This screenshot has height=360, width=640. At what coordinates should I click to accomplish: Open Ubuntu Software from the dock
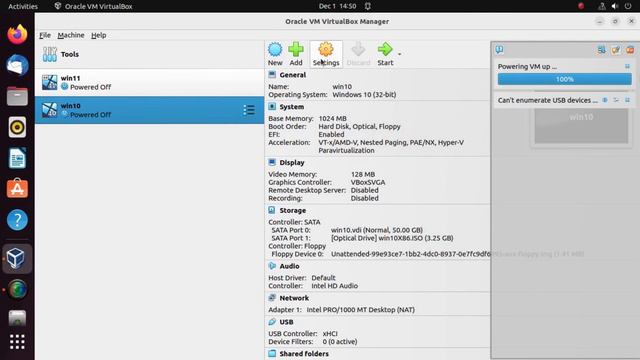click(x=17, y=189)
